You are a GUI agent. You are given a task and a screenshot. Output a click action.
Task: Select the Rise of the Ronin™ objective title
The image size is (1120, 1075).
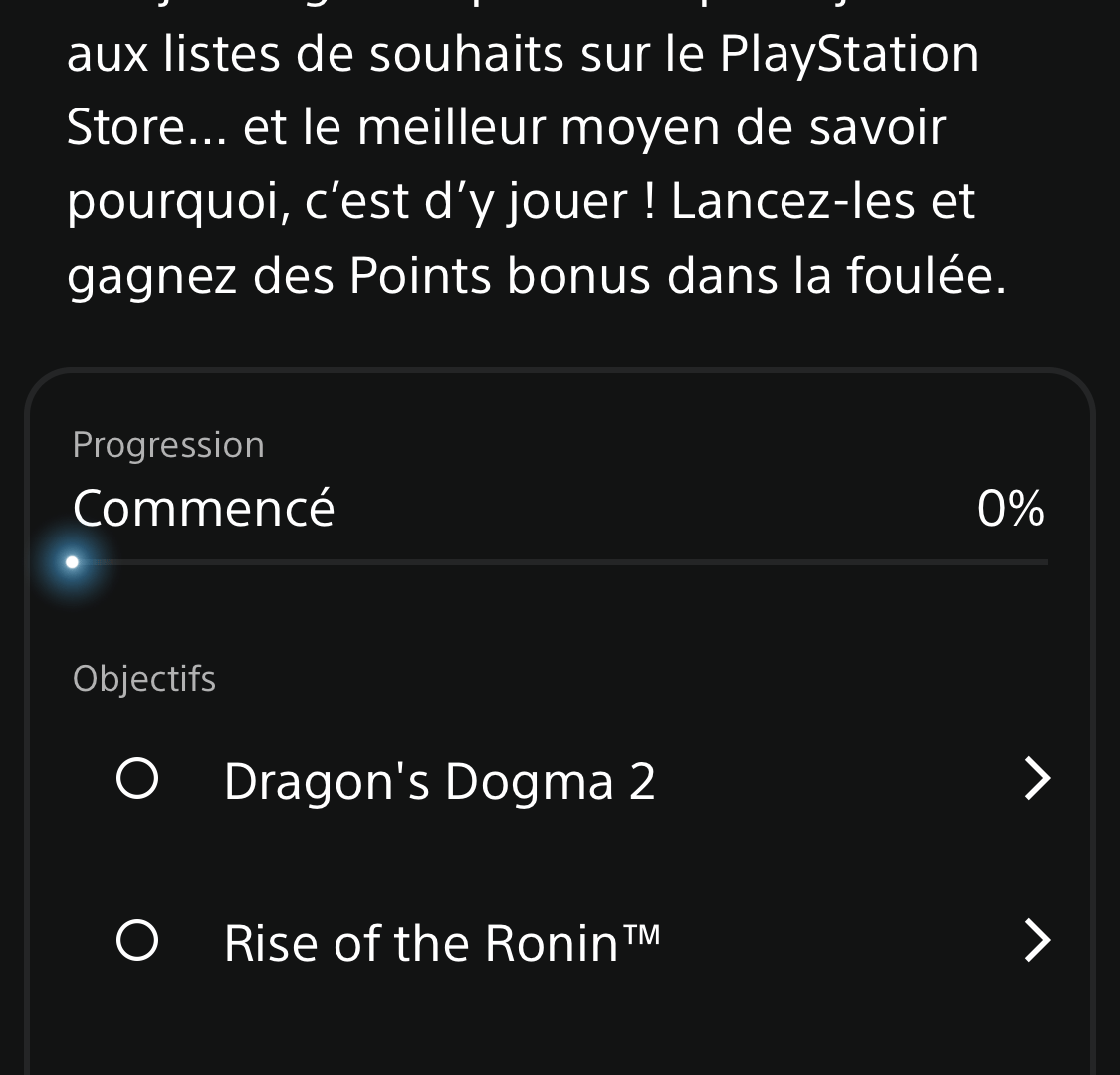(x=442, y=943)
